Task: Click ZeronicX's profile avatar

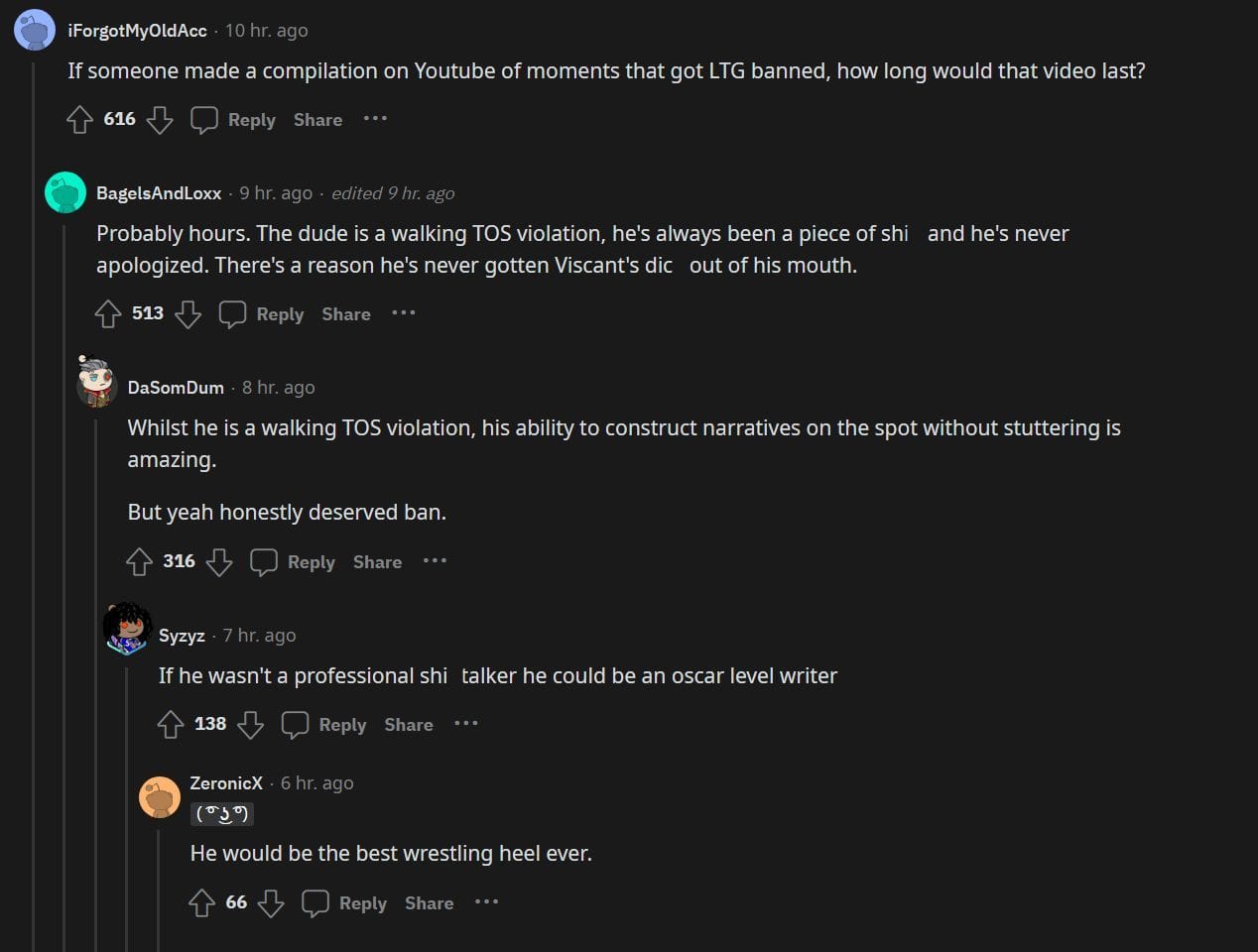Action: point(160,797)
